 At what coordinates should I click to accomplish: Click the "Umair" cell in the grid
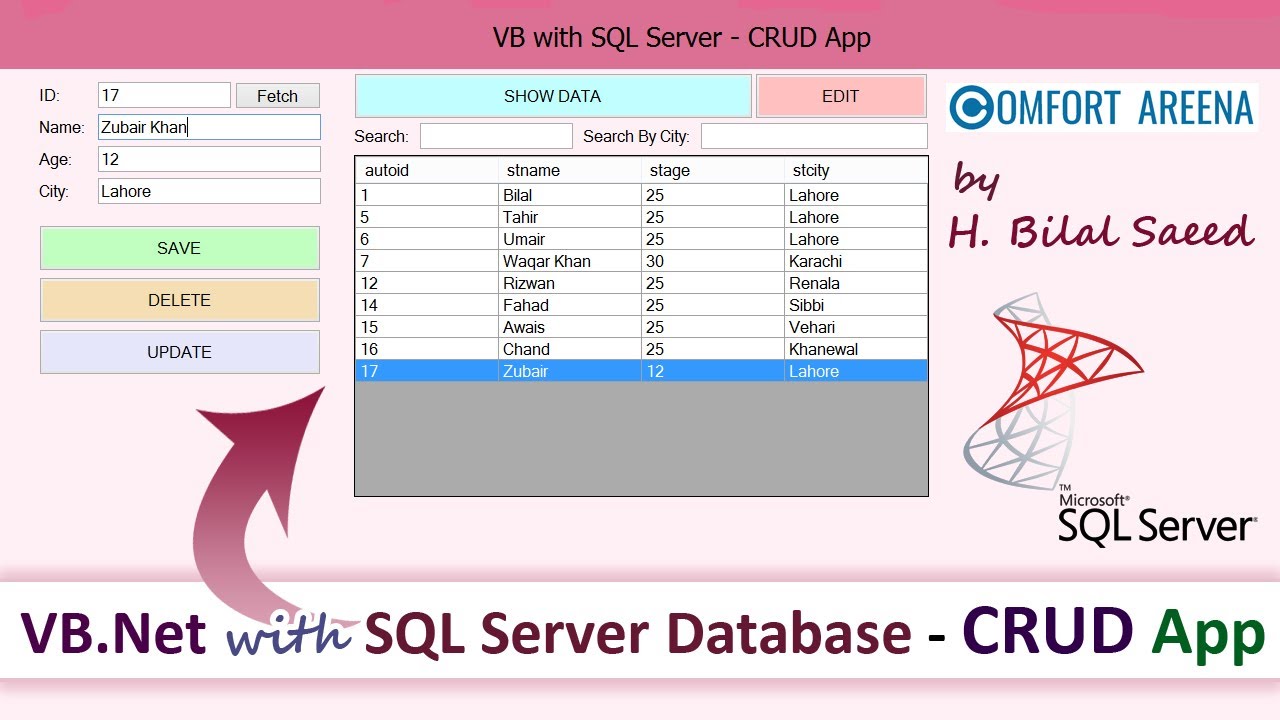click(x=570, y=239)
